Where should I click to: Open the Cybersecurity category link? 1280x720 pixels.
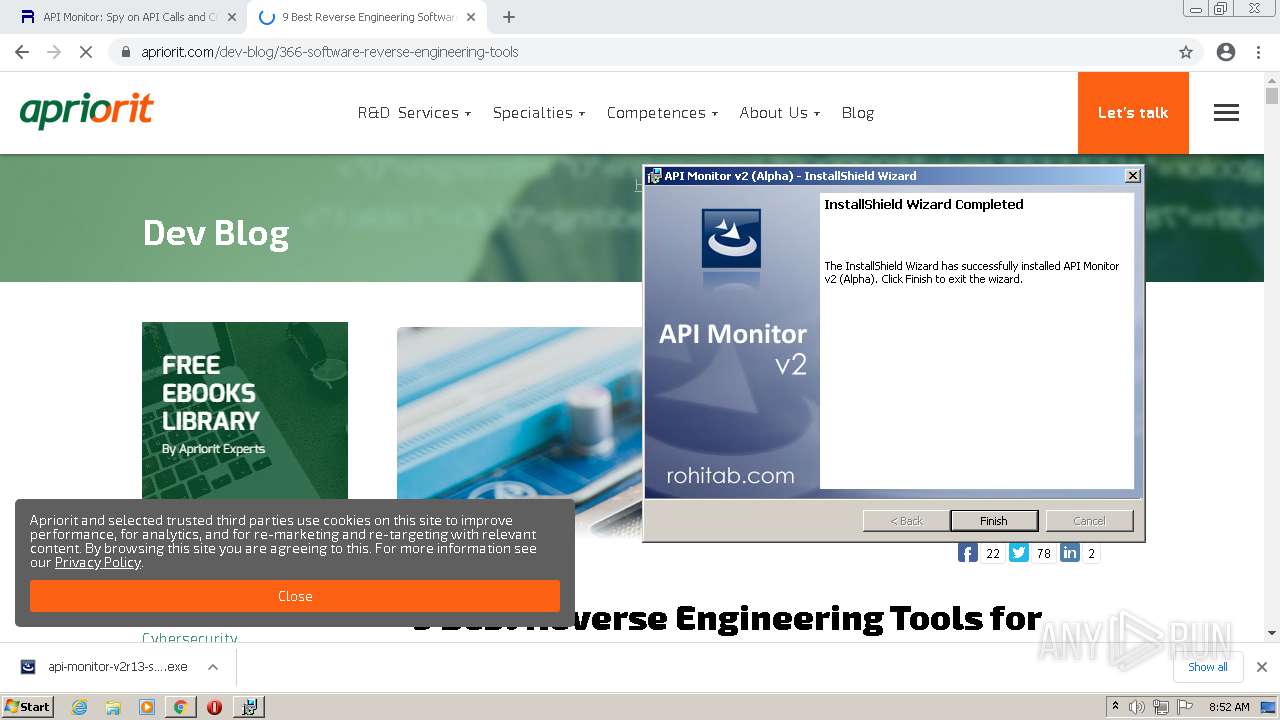point(190,638)
